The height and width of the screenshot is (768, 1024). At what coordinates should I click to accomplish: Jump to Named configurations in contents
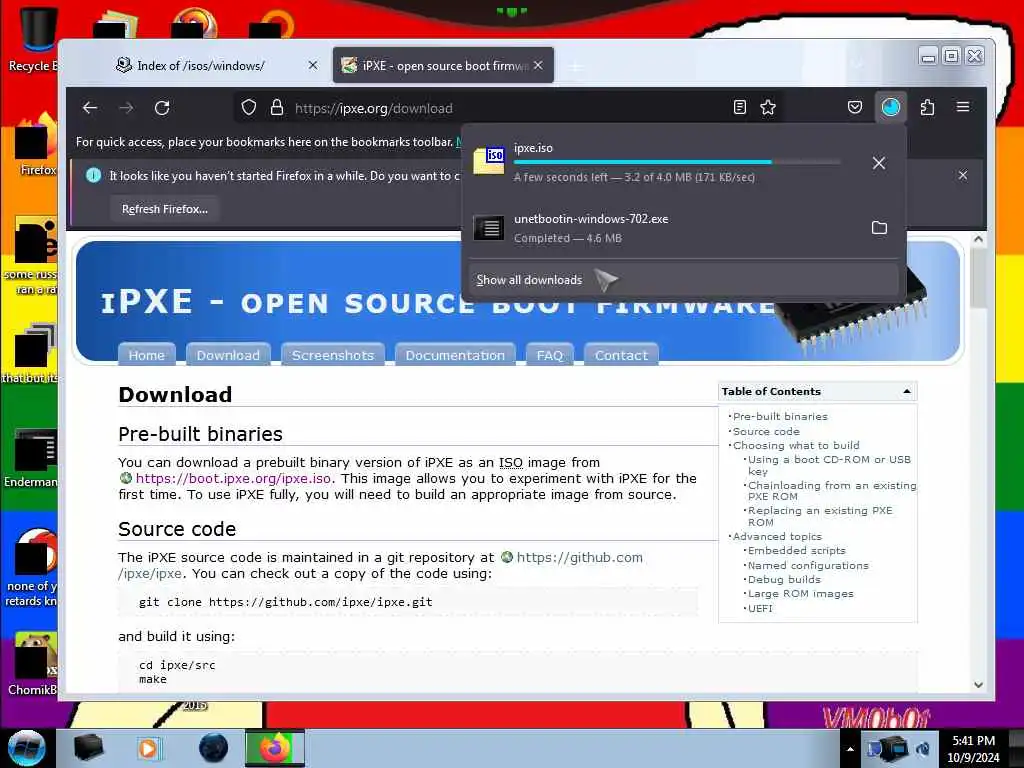(808, 566)
